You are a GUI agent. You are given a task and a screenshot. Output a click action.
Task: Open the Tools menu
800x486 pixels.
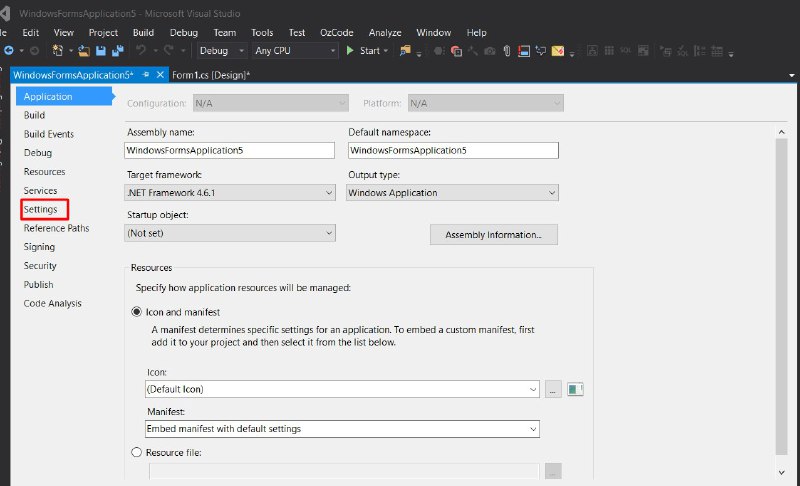262,33
